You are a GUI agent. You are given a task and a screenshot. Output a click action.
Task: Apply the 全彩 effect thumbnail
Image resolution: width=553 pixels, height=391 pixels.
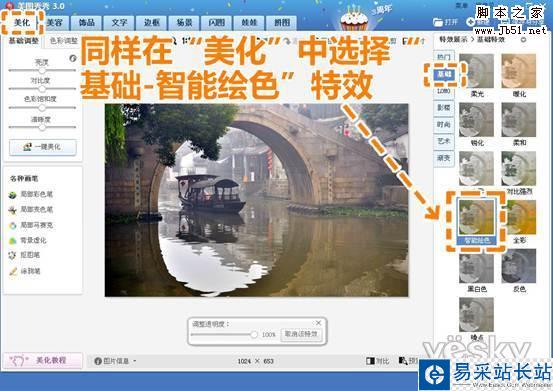click(519, 217)
